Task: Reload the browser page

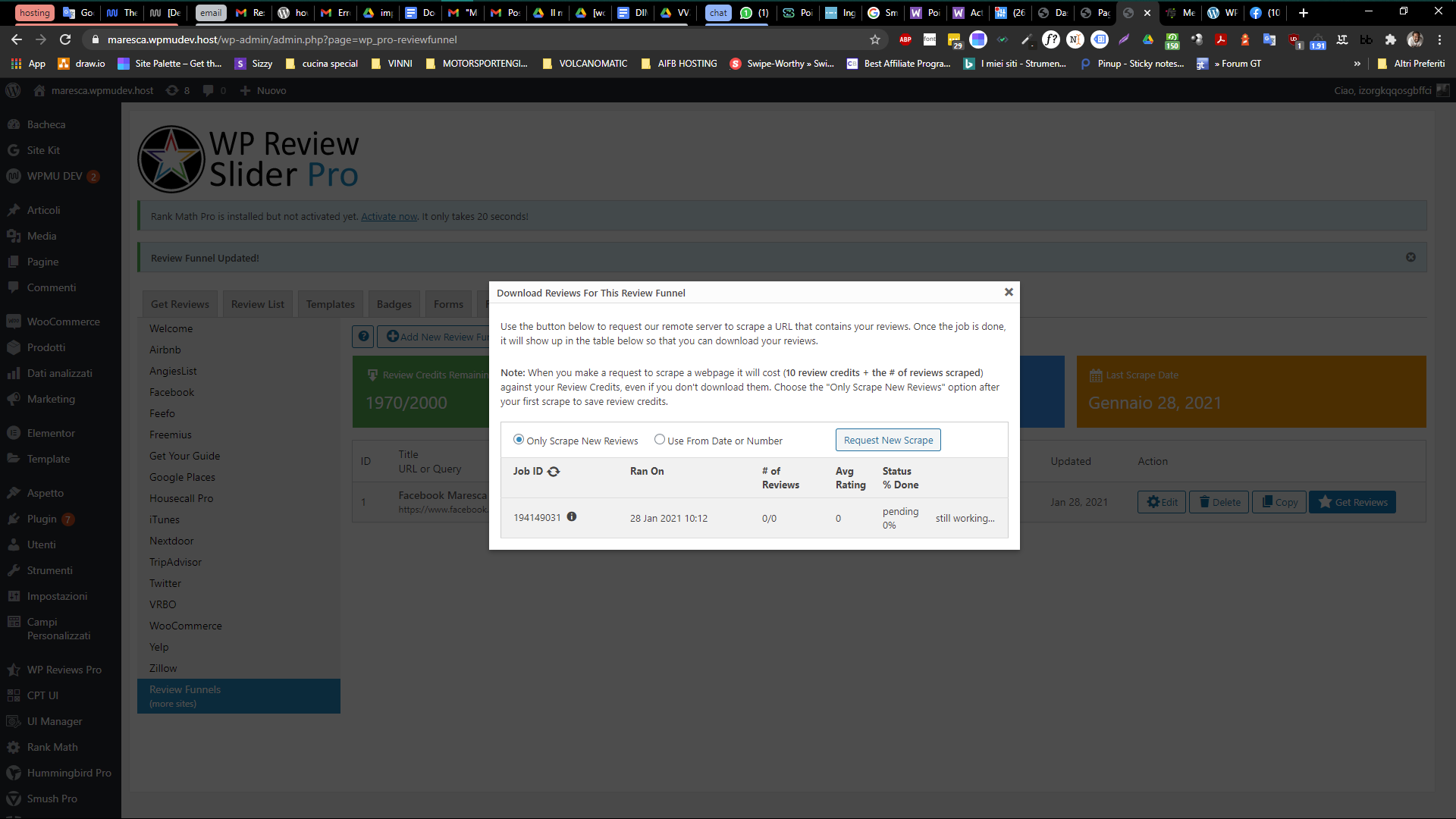Action: [x=65, y=39]
